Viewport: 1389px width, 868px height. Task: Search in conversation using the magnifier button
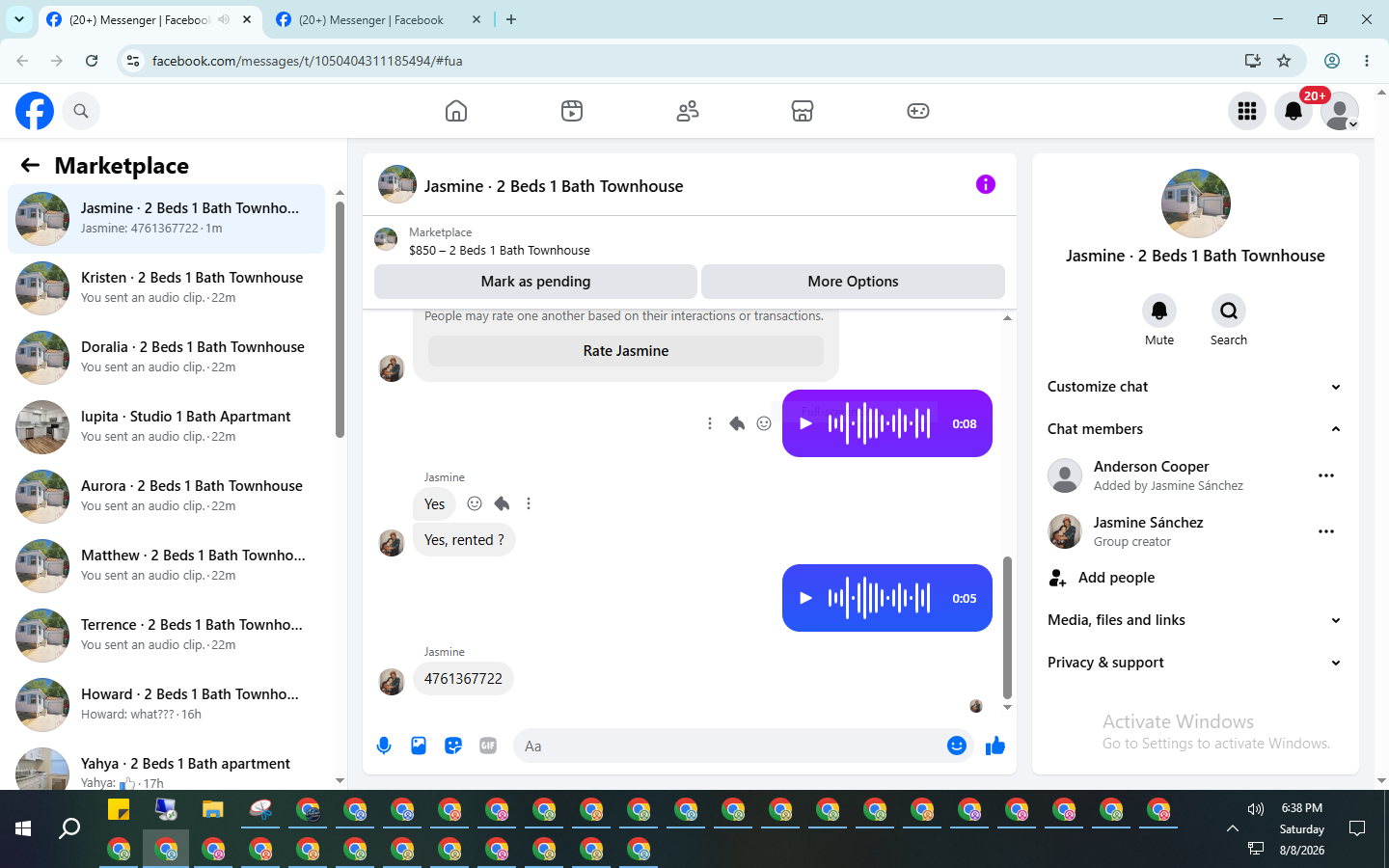[x=1229, y=311]
